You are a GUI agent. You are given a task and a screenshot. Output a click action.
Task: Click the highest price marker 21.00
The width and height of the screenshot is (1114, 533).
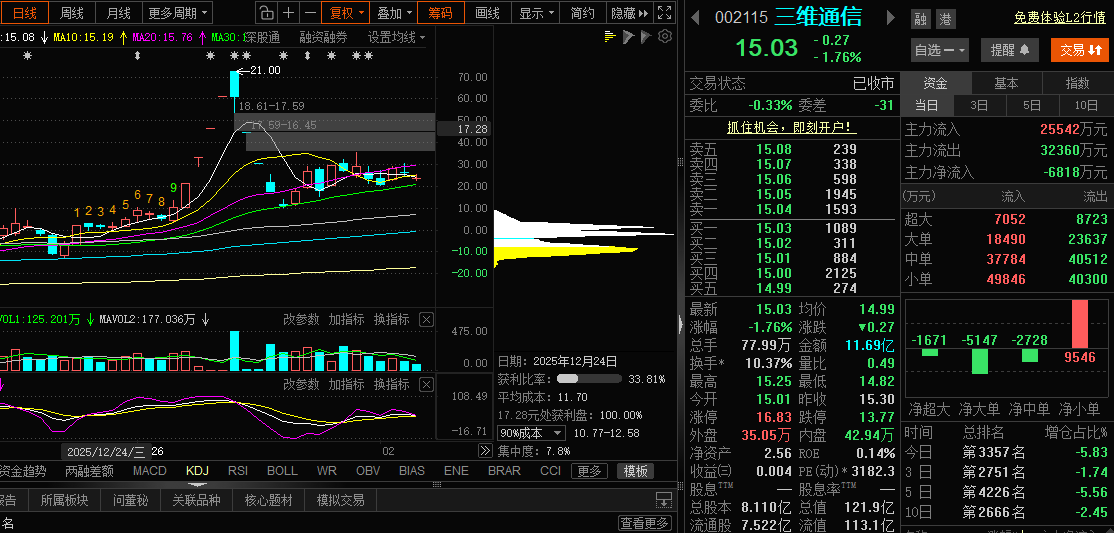tap(264, 70)
